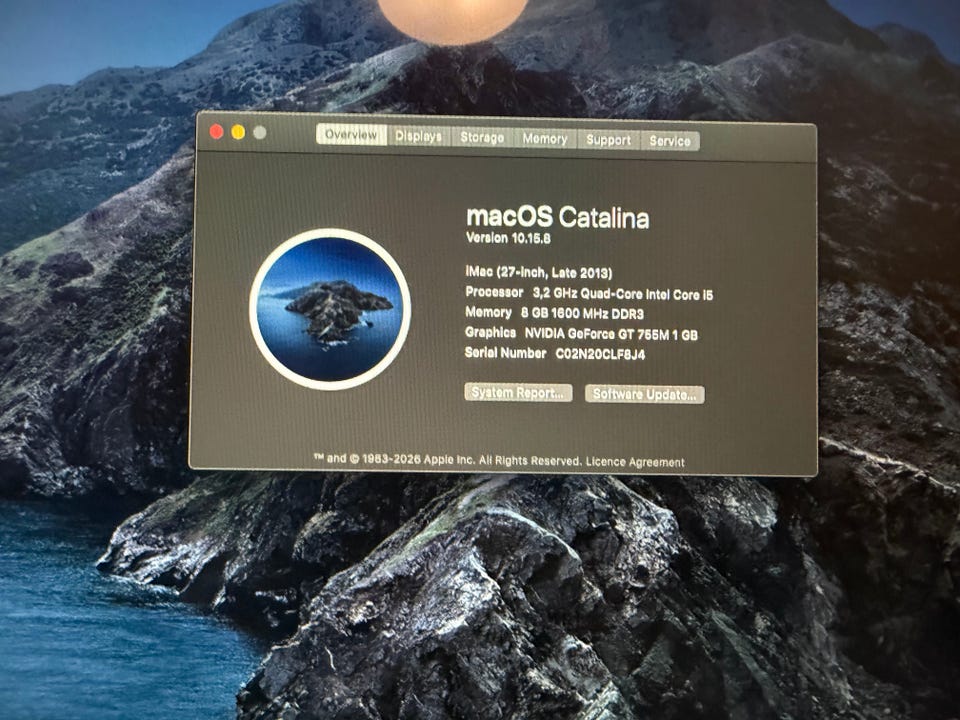Close the About This Mac window
This screenshot has width=960, height=720.
tap(216, 132)
